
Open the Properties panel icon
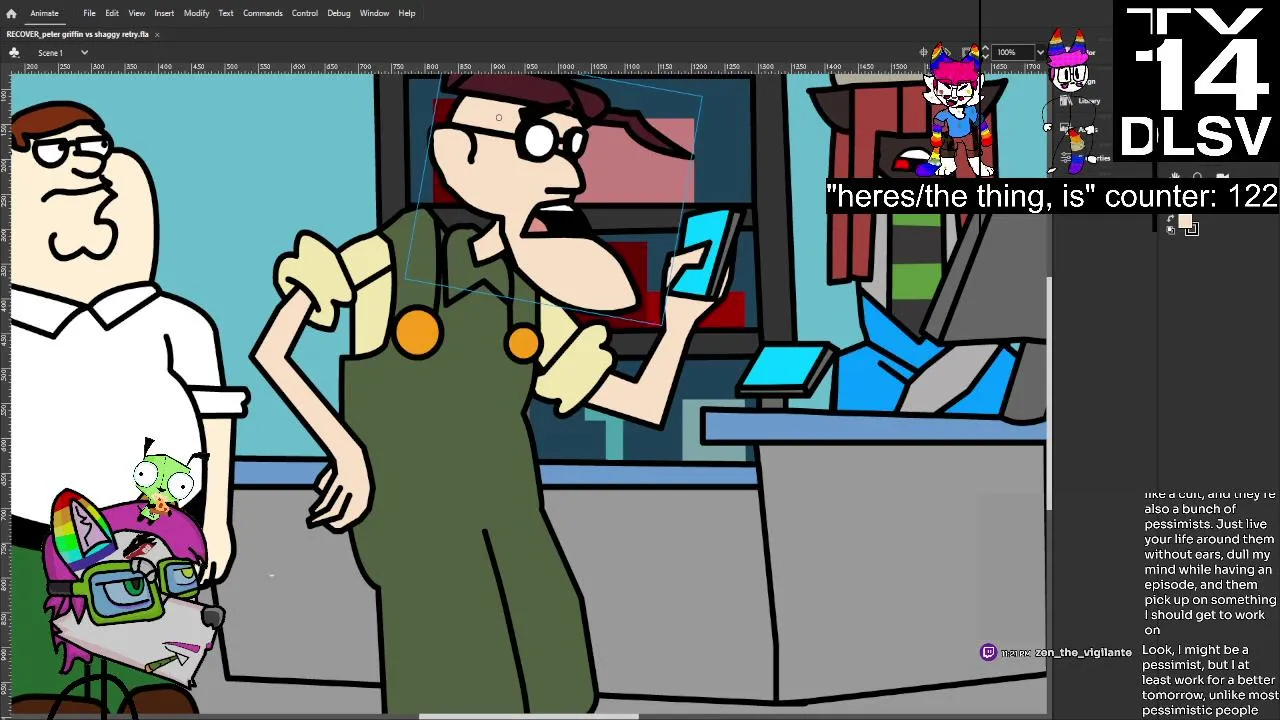(x=1066, y=158)
